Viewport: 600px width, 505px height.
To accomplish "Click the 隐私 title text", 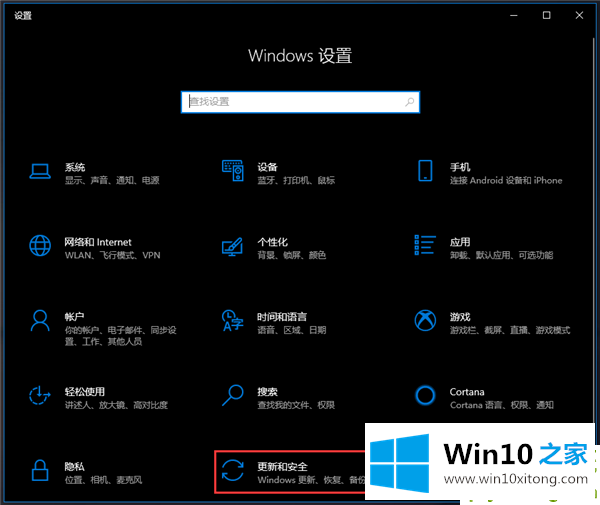I will [74, 466].
